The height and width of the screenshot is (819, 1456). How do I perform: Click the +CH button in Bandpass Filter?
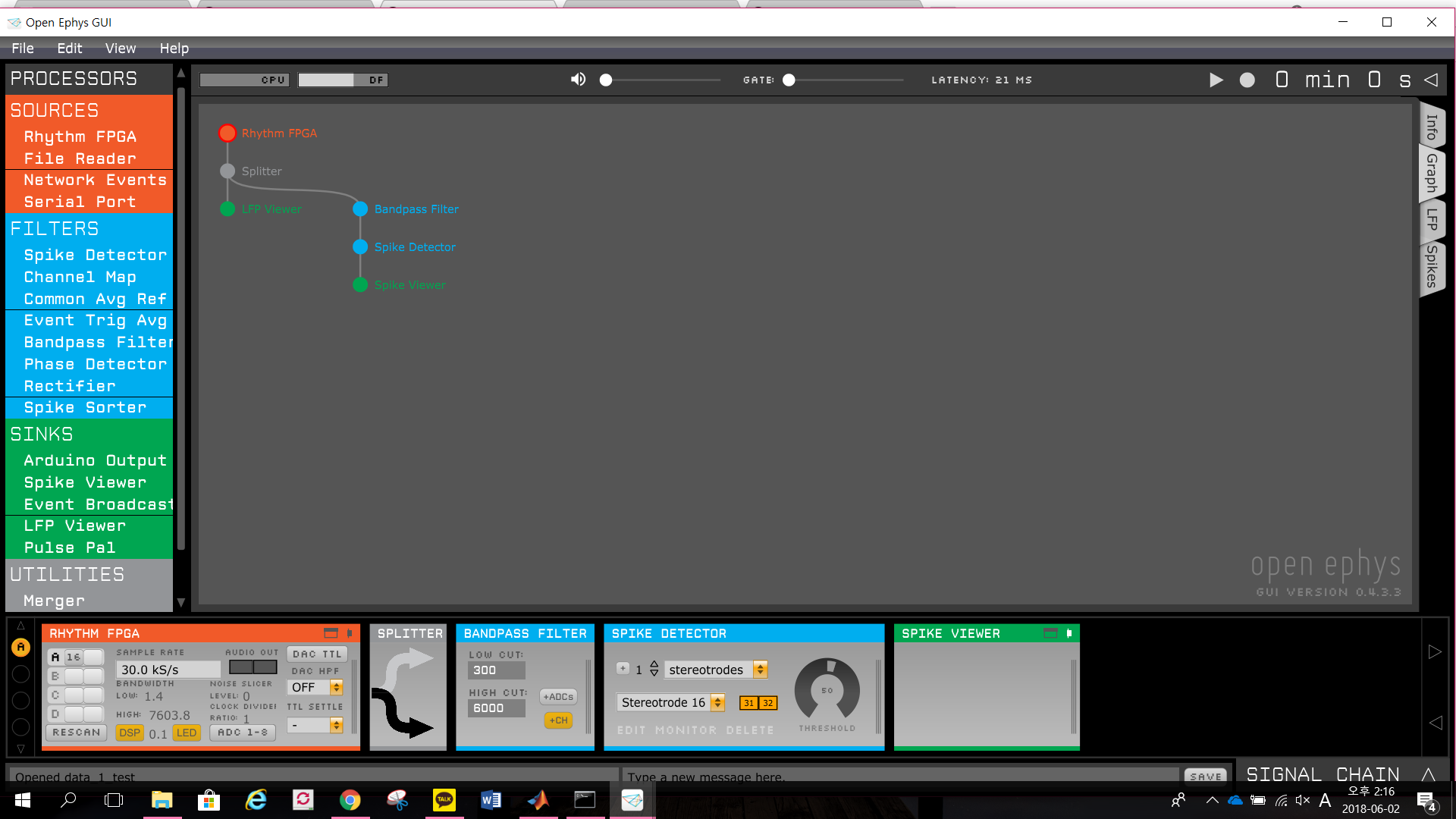pos(558,720)
